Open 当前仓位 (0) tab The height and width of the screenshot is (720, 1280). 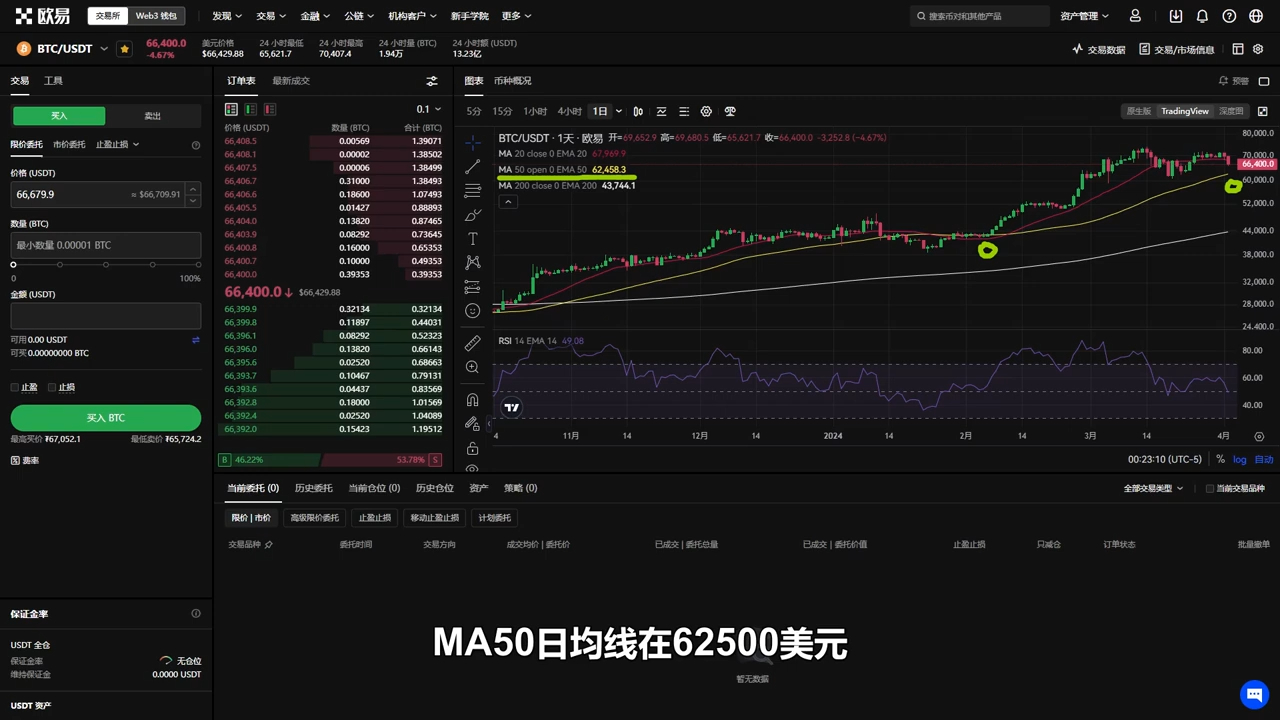pyautogui.click(x=374, y=488)
